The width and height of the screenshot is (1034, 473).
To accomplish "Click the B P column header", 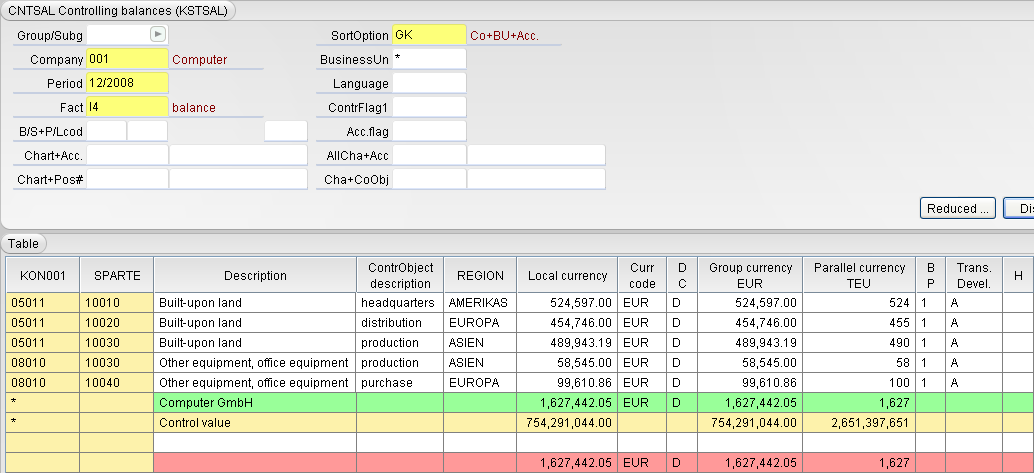I will click(x=930, y=276).
